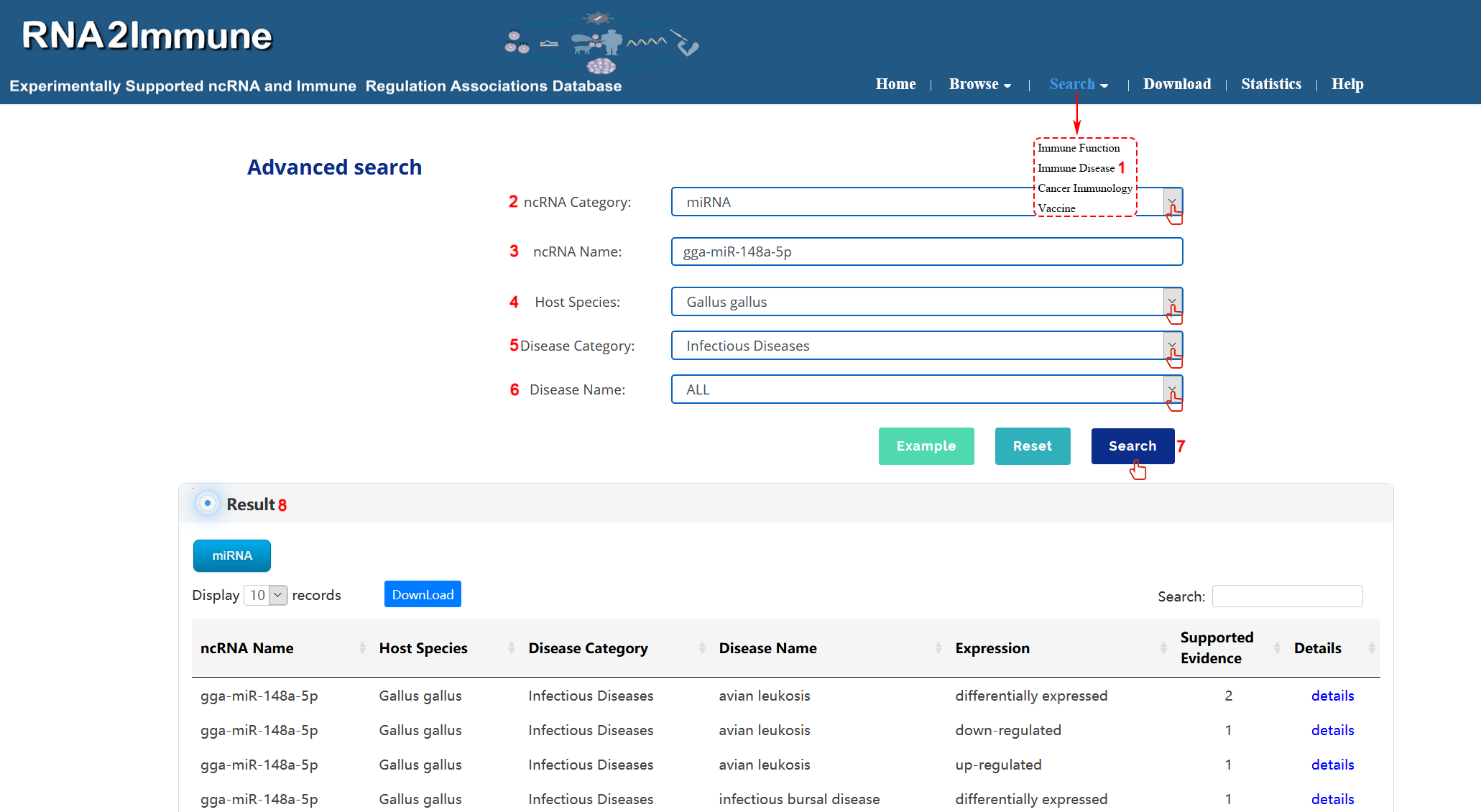Open the Disease Category dropdown

coord(1171,346)
